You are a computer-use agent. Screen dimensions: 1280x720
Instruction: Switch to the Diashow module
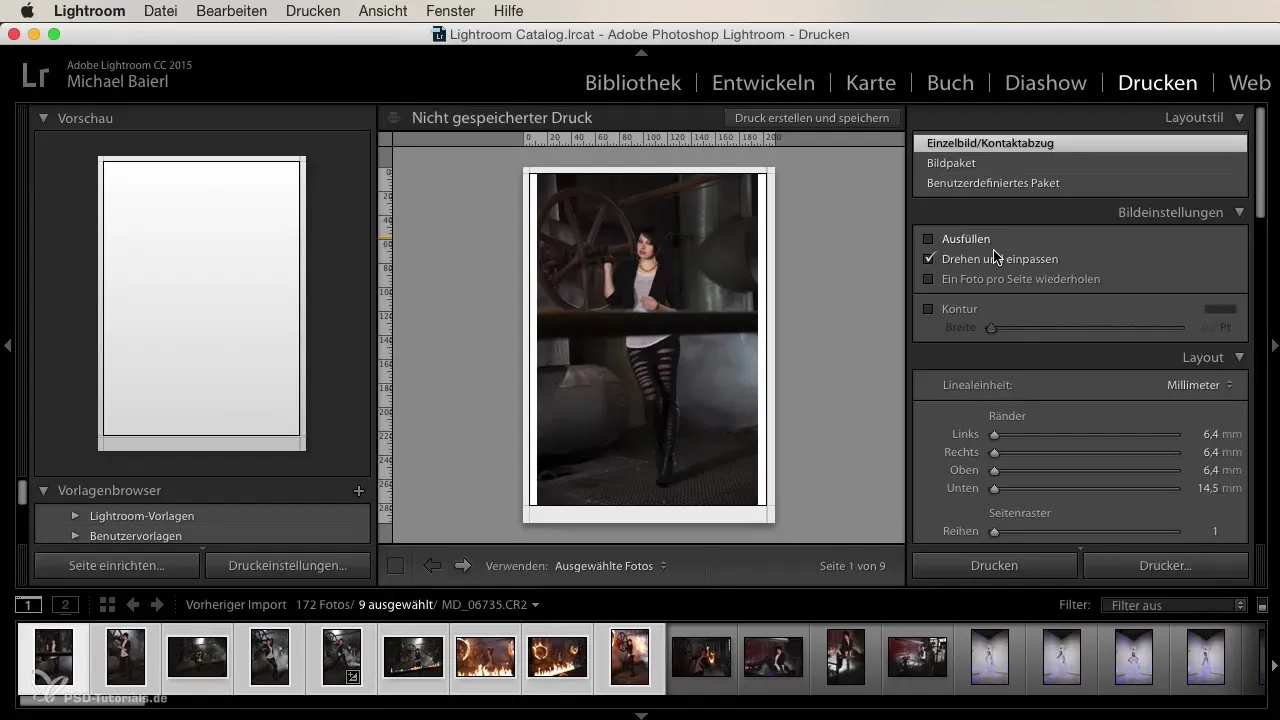(x=1046, y=82)
